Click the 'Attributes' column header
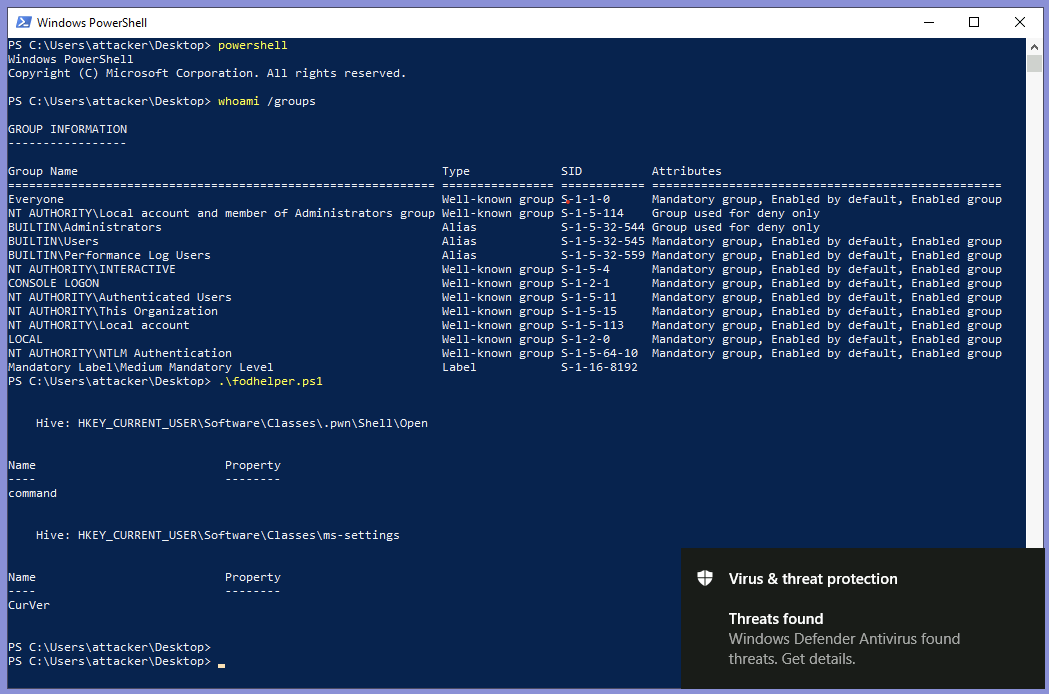The image size is (1049, 694). coord(686,171)
